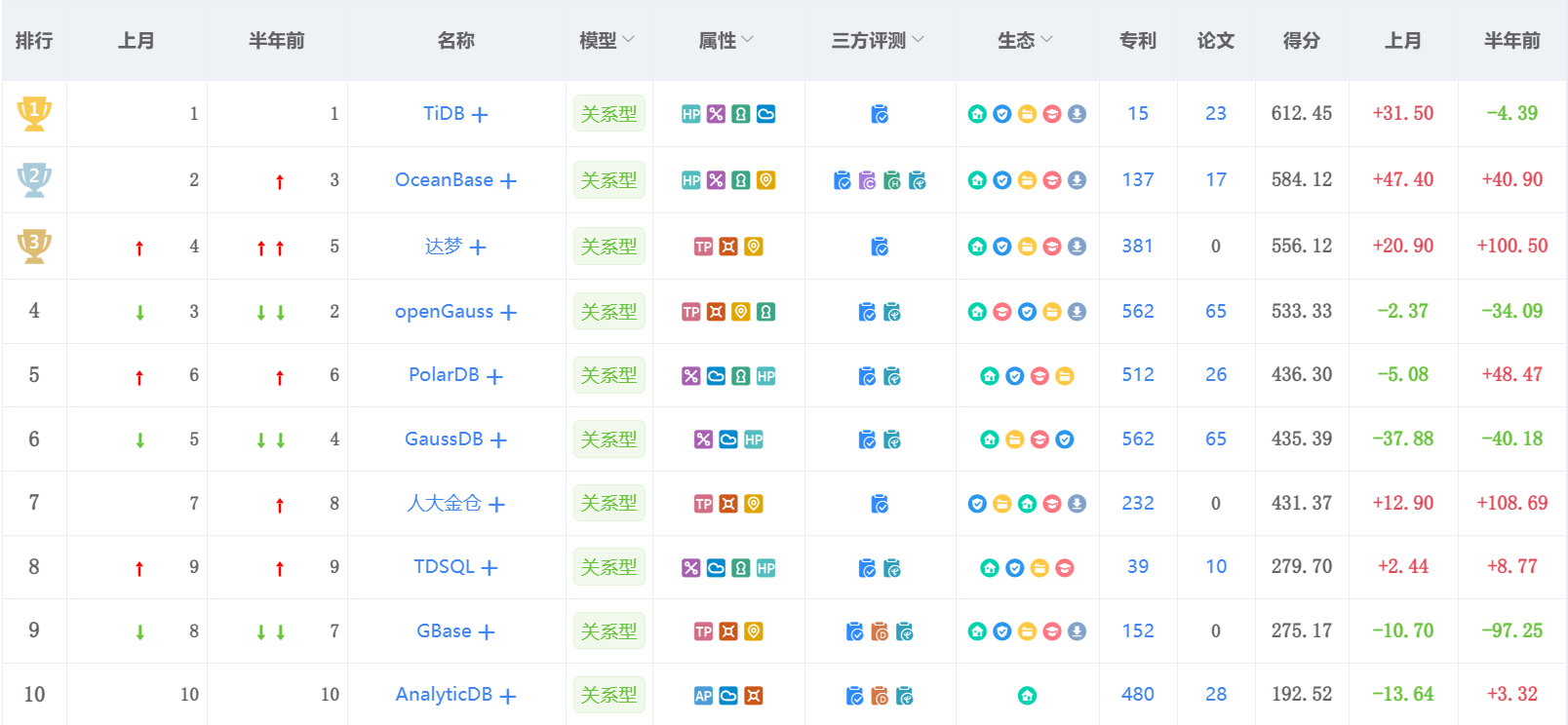Viewport: 1568px width, 725px height.
Task: Click the gold first-place trophy icon
Action: pyautogui.click(x=34, y=113)
